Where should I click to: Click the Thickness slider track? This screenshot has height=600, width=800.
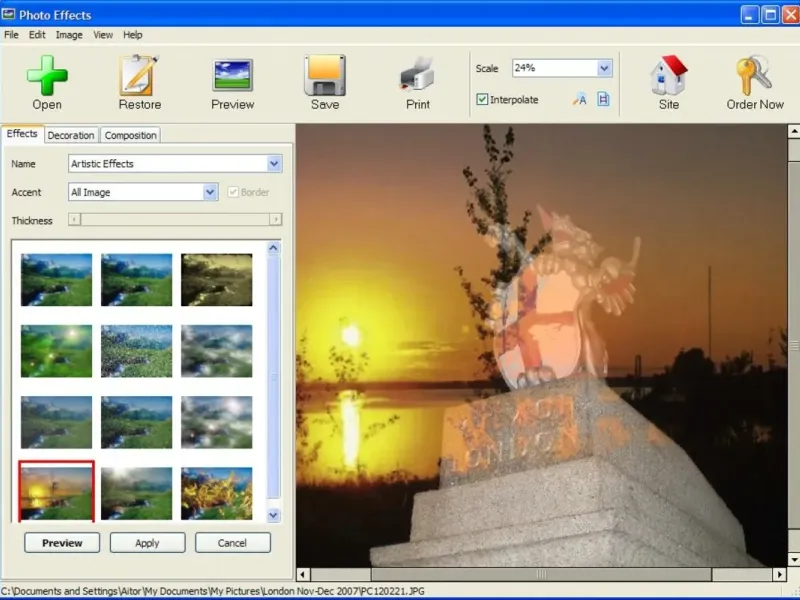point(175,220)
